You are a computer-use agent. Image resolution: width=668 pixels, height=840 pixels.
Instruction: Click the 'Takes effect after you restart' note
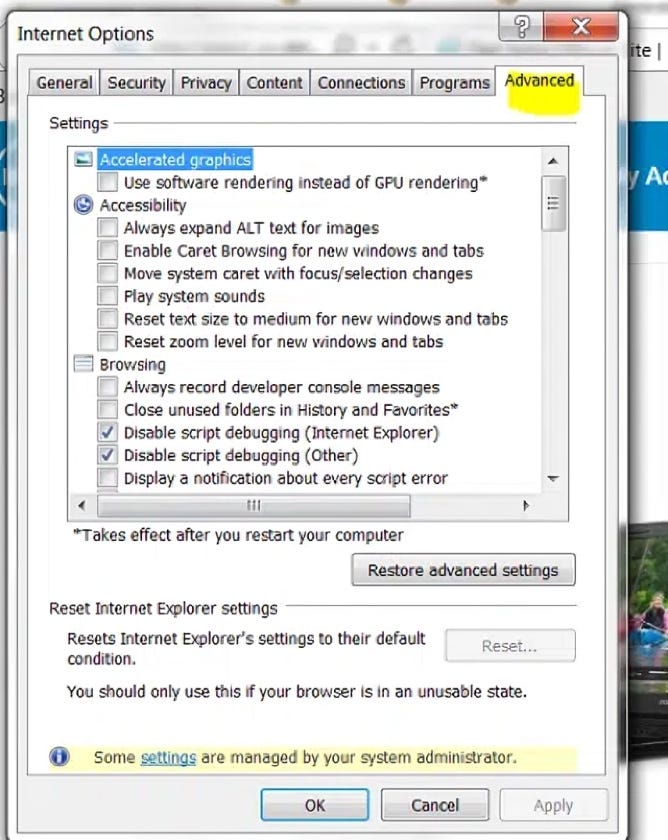[238, 535]
